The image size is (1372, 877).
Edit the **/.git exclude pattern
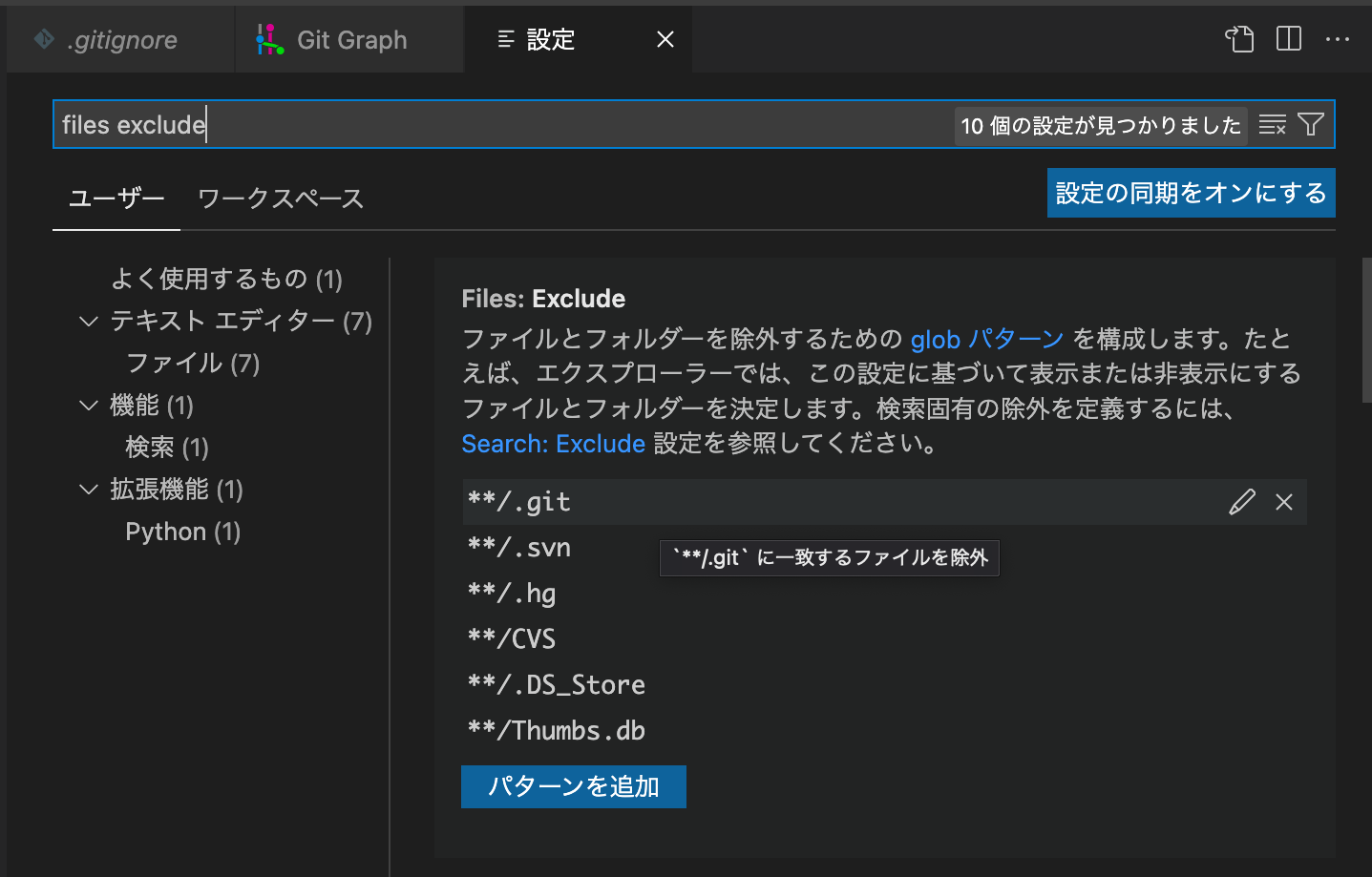pyautogui.click(x=1241, y=501)
